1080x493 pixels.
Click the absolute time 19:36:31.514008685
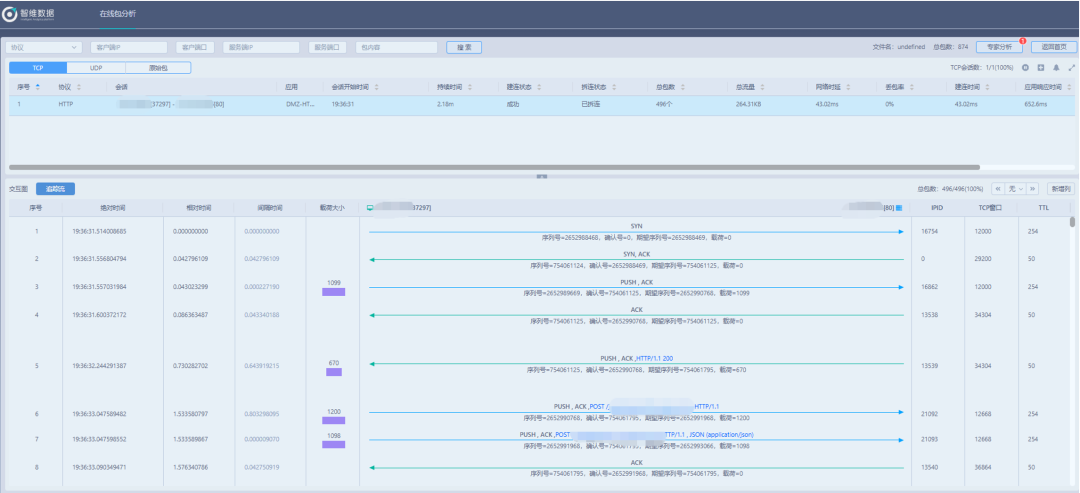coord(99,231)
